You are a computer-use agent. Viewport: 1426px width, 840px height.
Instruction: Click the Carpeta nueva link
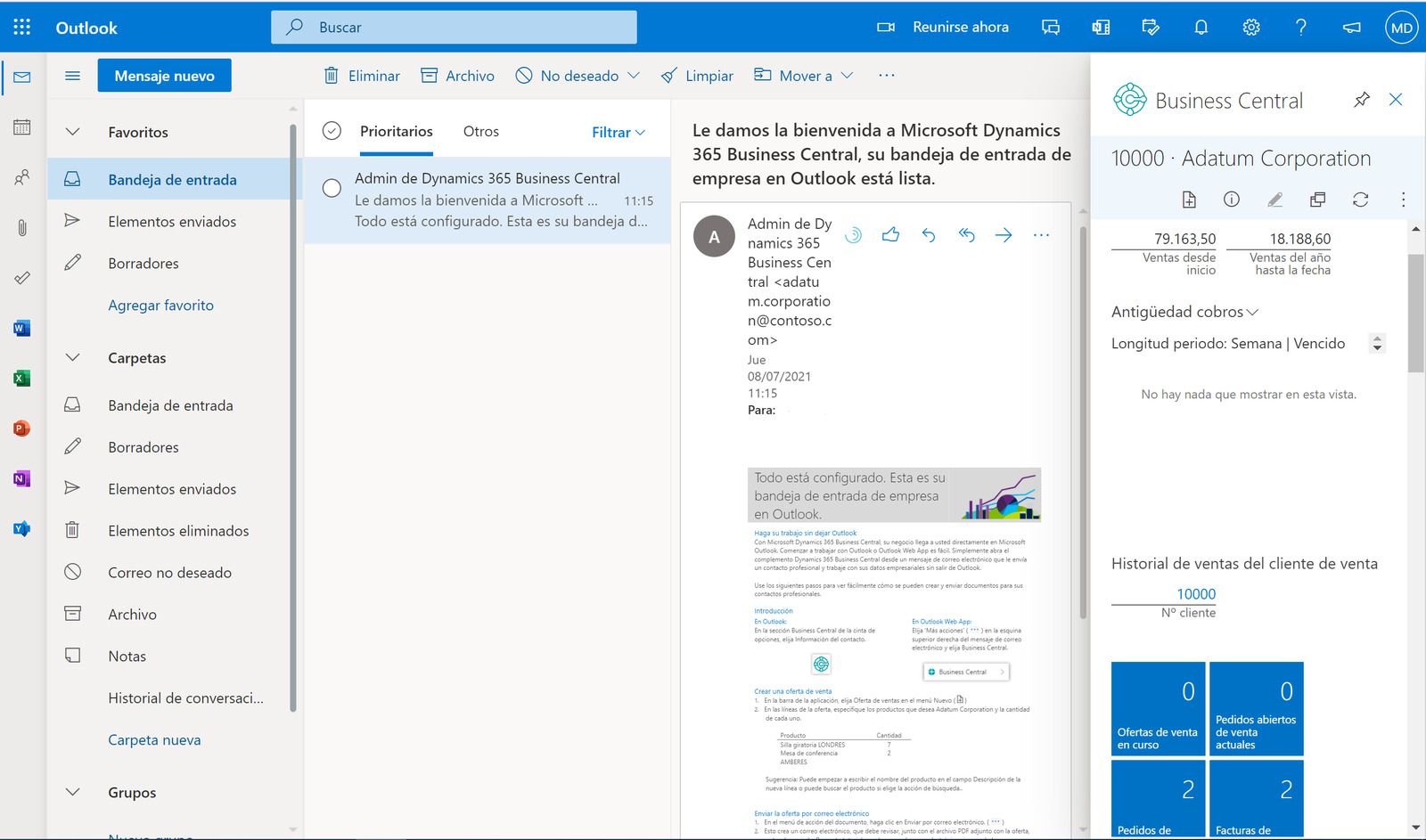pyautogui.click(x=154, y=739)
